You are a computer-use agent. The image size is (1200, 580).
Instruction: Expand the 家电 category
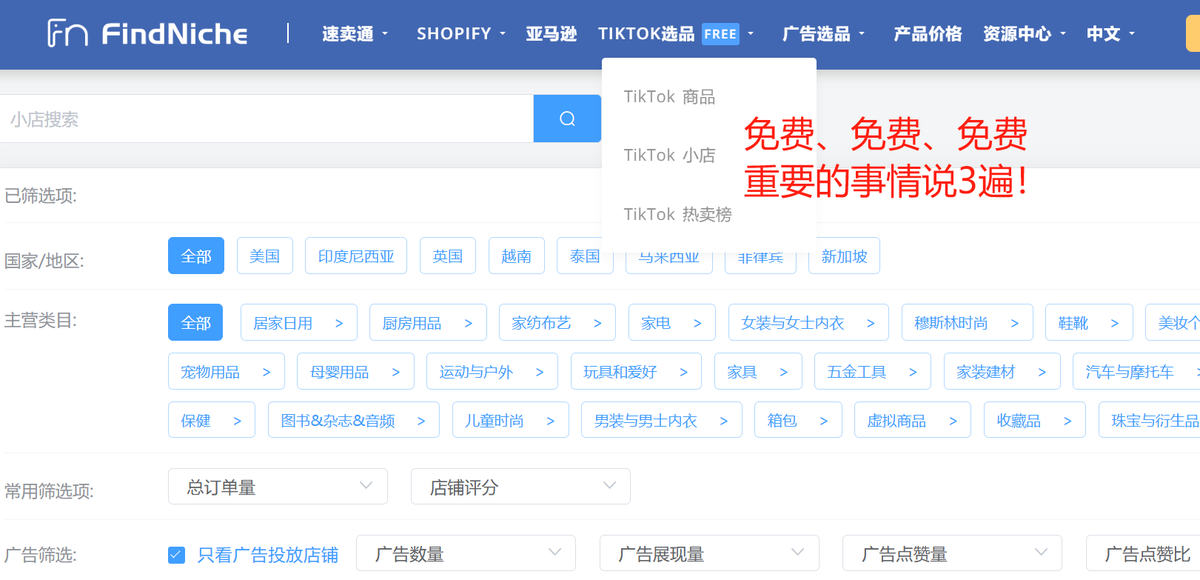click(672, 323)
